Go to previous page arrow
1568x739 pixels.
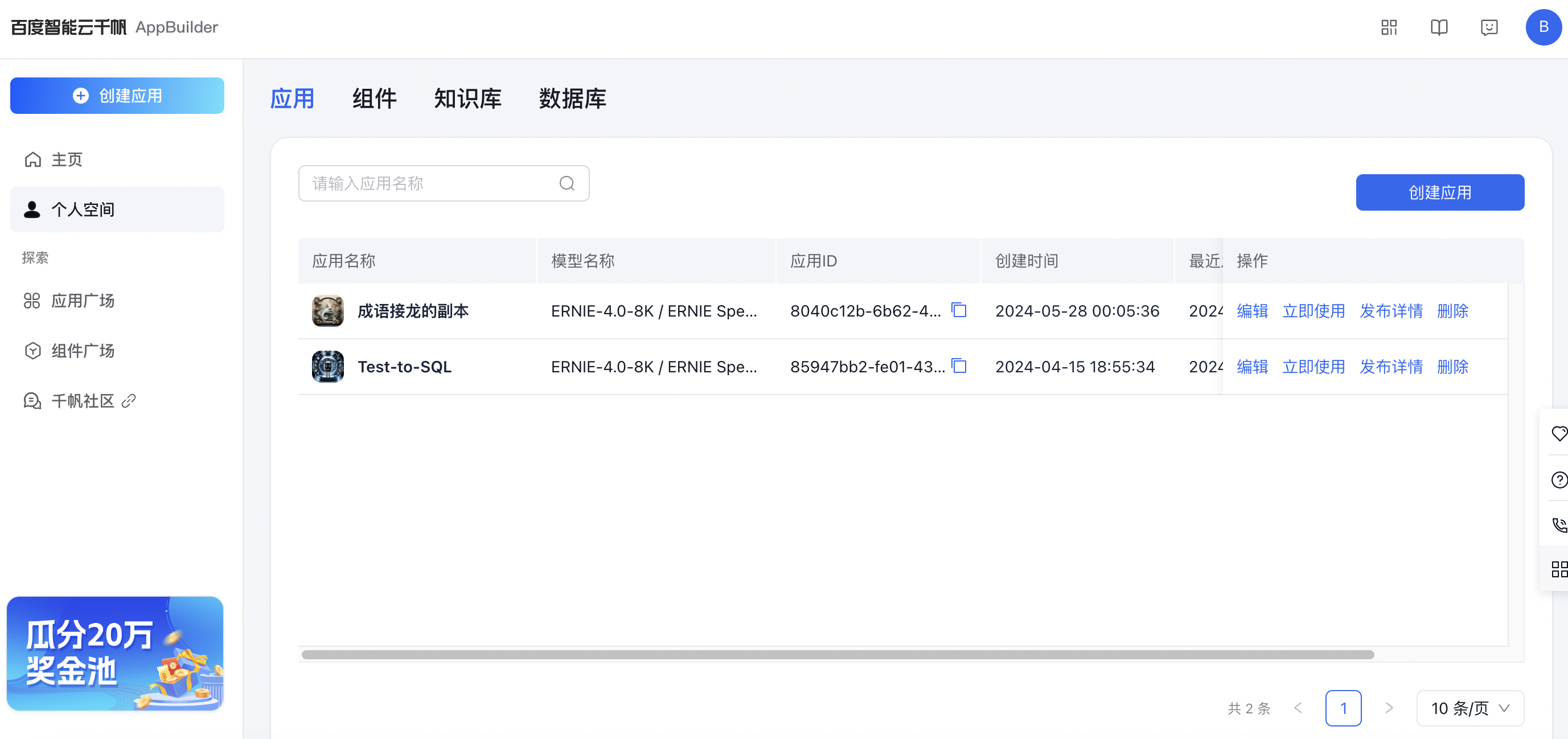point(1298,708)
